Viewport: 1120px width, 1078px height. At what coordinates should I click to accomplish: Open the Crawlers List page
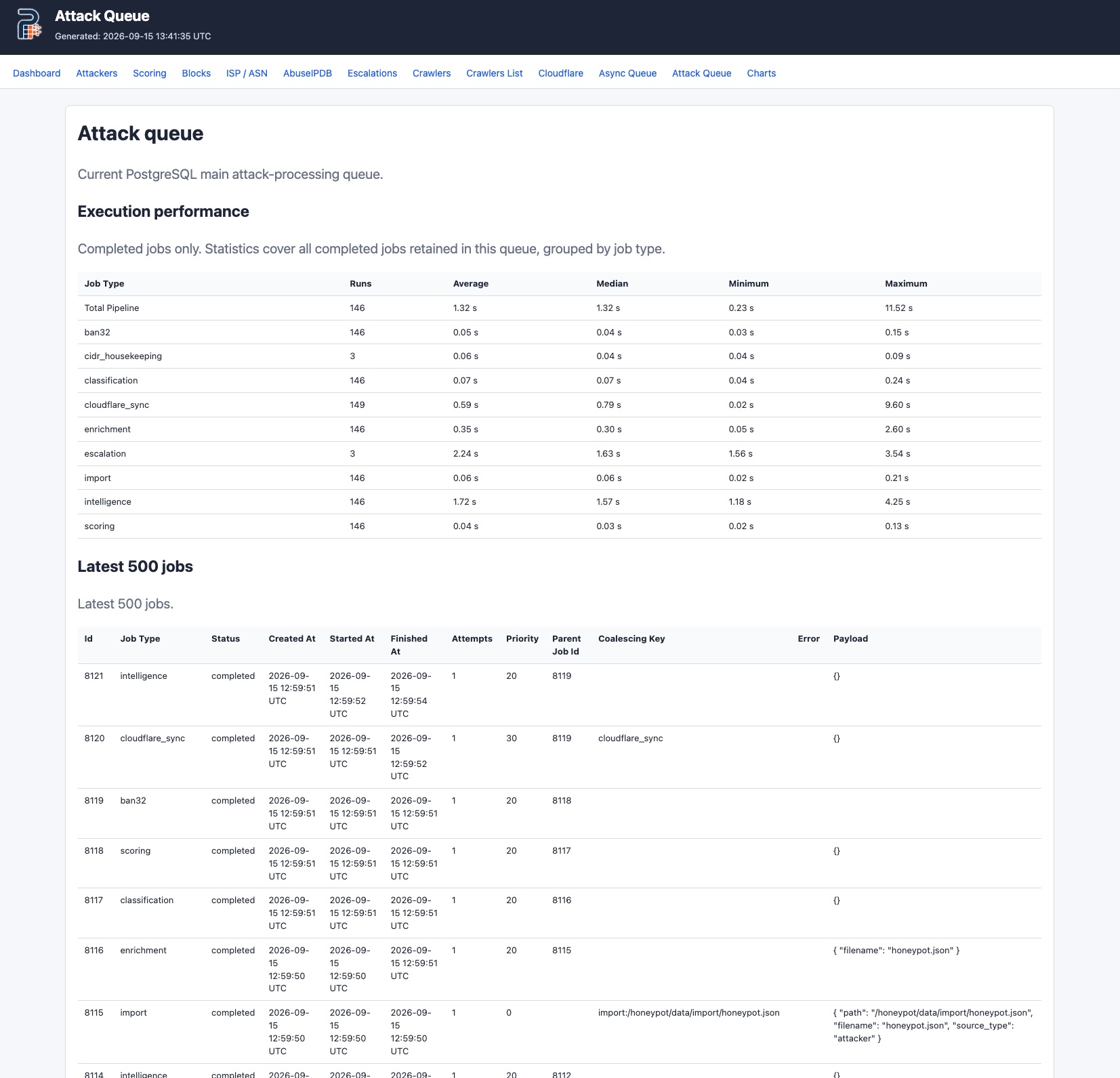[494, 73]
